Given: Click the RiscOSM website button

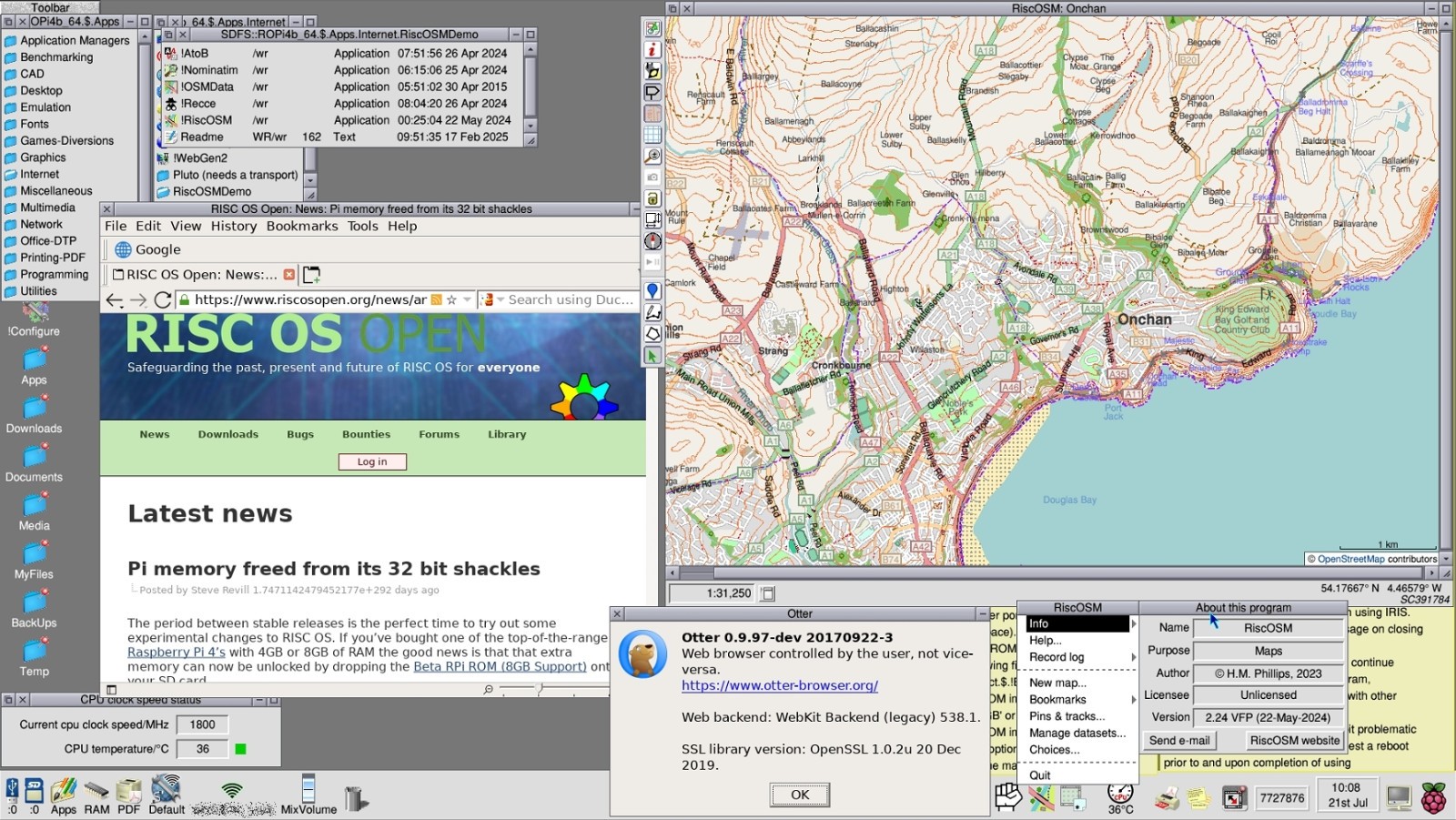Looking at the screenshot, I should [x=1294, y=741].
